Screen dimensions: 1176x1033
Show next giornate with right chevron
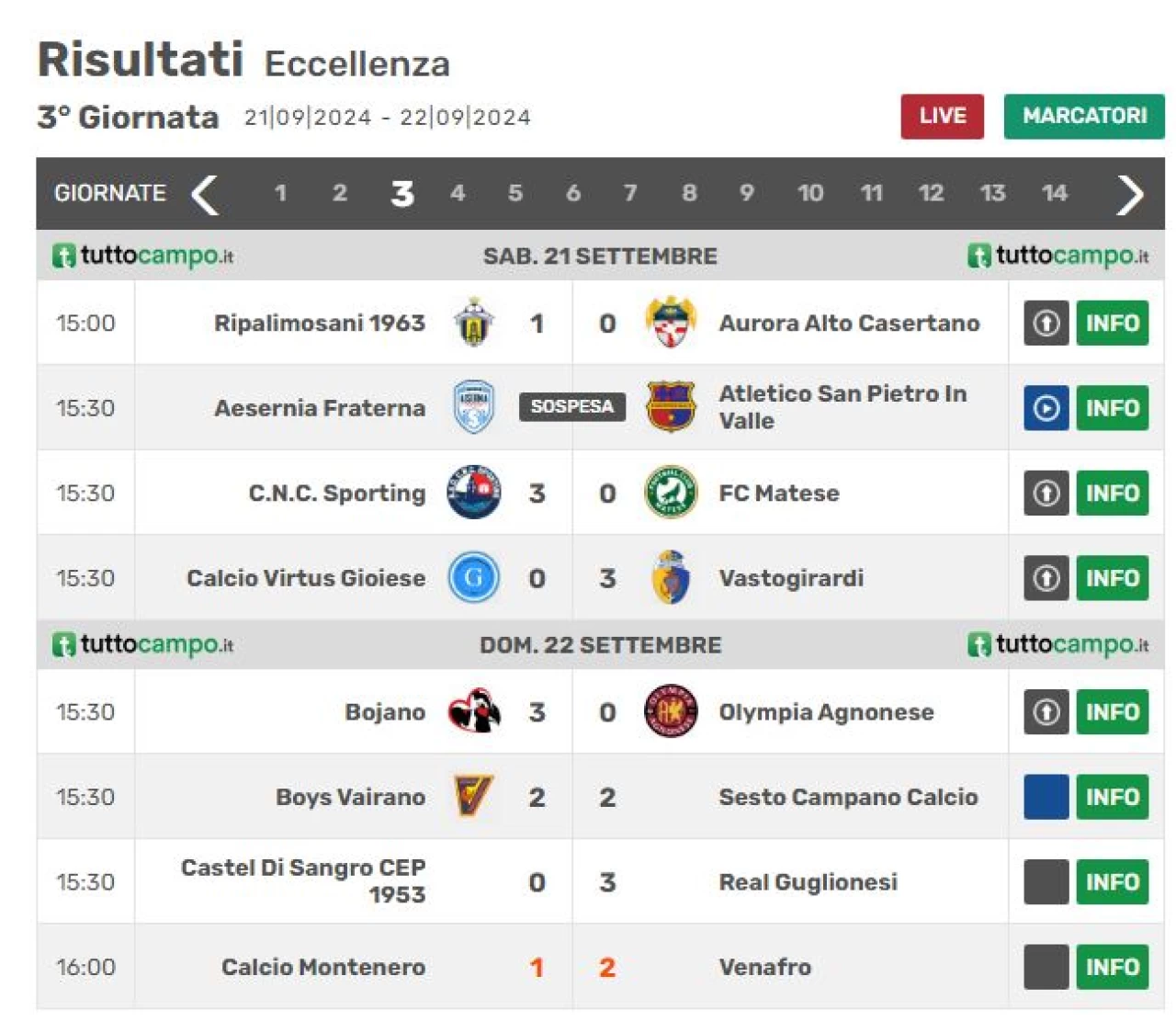(x=1130, y=194)
